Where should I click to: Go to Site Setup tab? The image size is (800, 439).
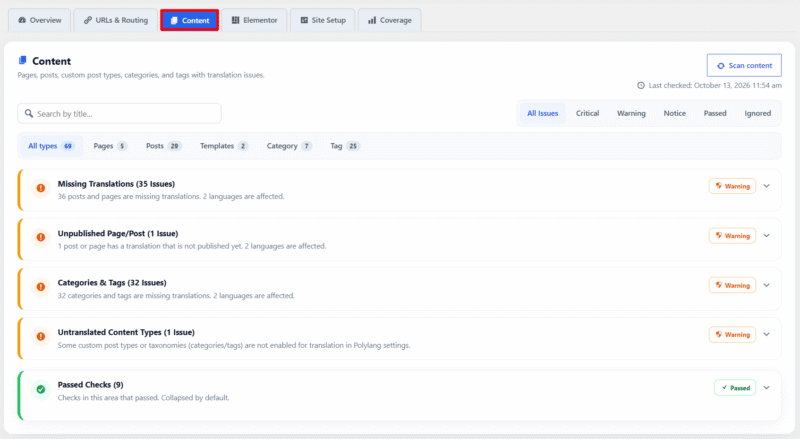[323, 20]
